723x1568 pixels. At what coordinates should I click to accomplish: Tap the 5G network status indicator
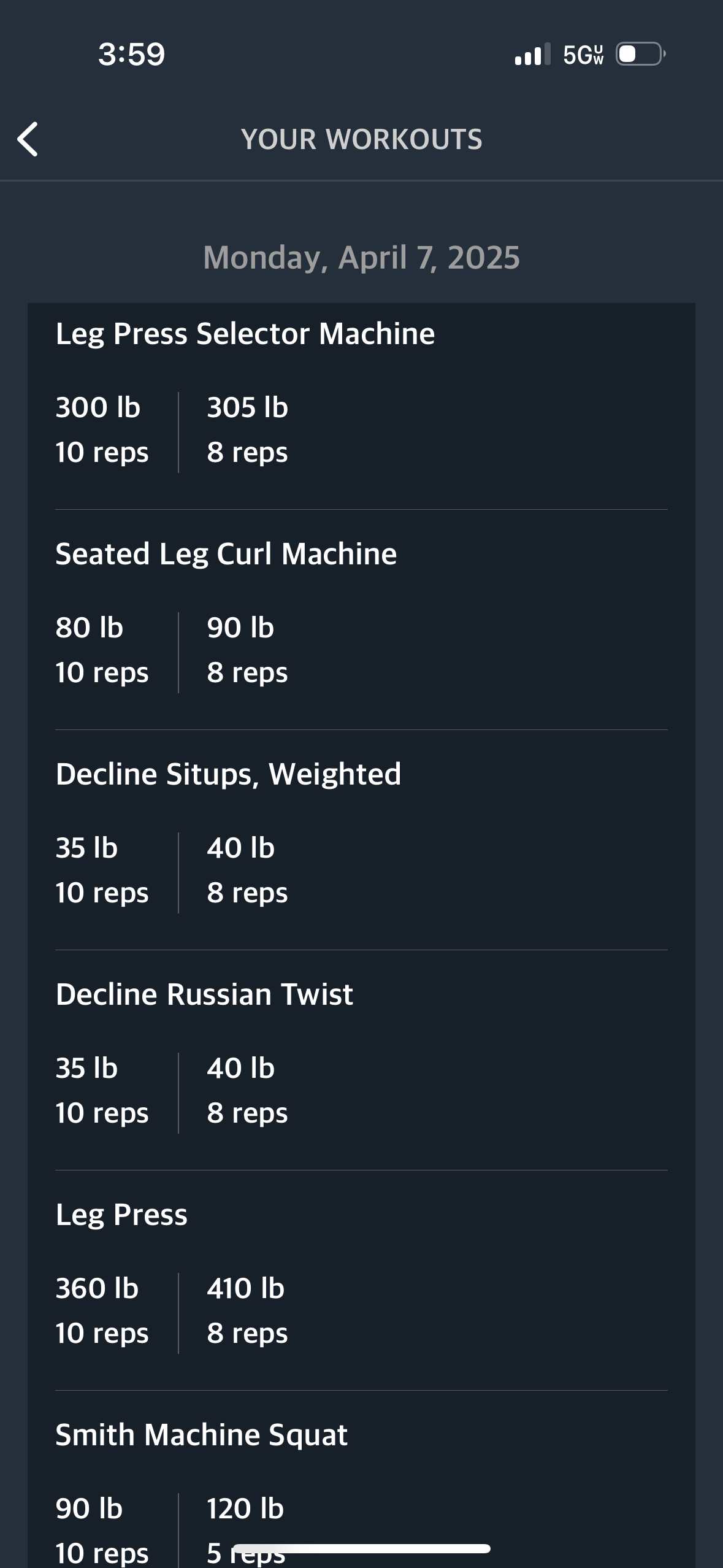click(583, 55)
